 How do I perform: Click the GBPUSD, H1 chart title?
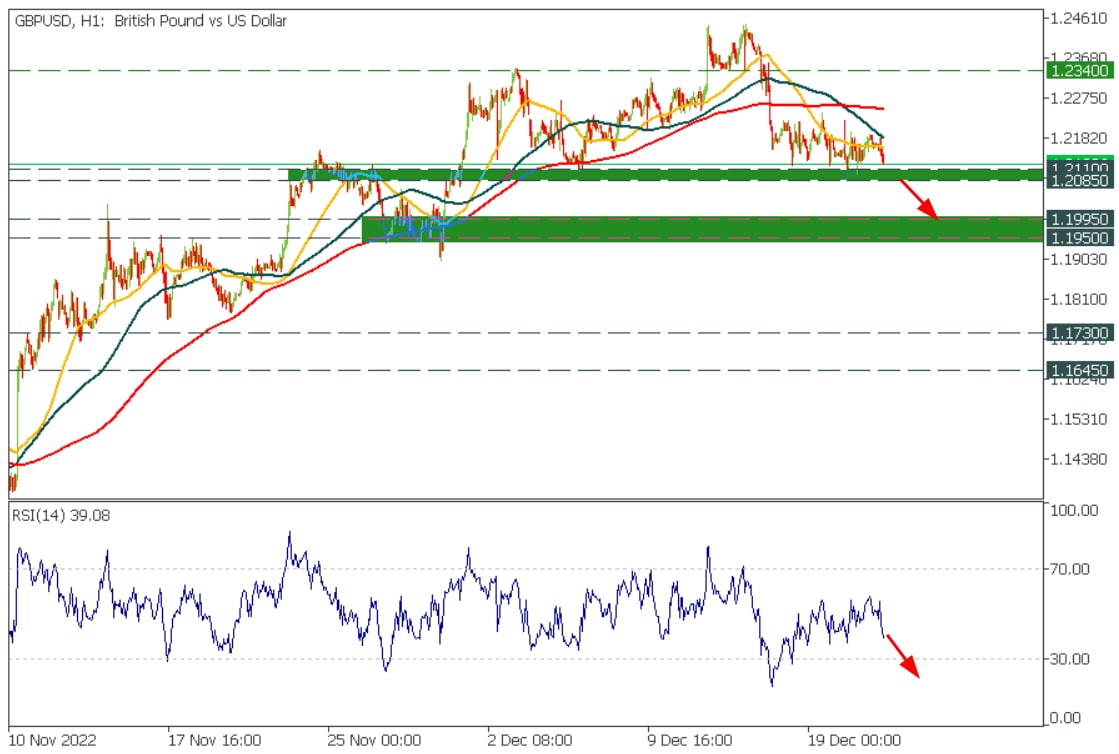(151, 21)
